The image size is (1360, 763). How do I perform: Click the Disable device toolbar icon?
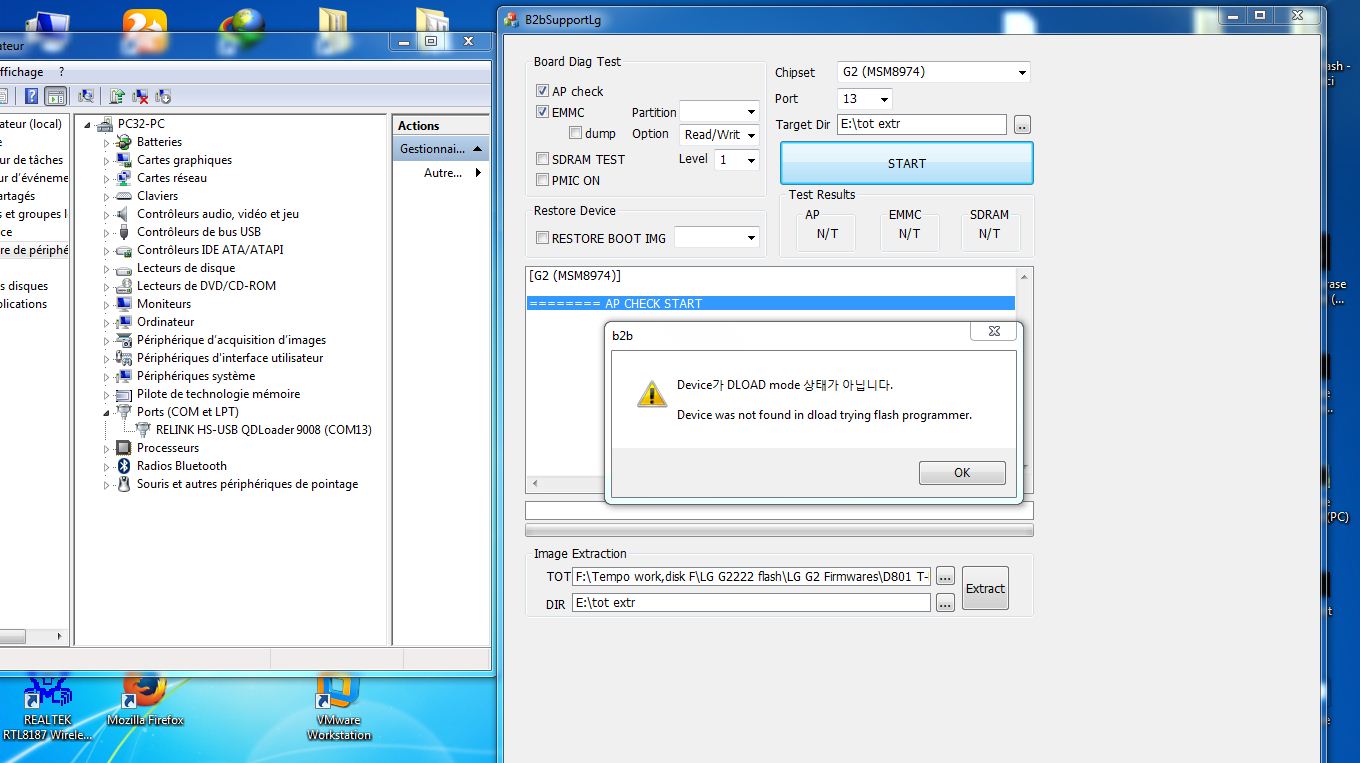tap(163, 96)
